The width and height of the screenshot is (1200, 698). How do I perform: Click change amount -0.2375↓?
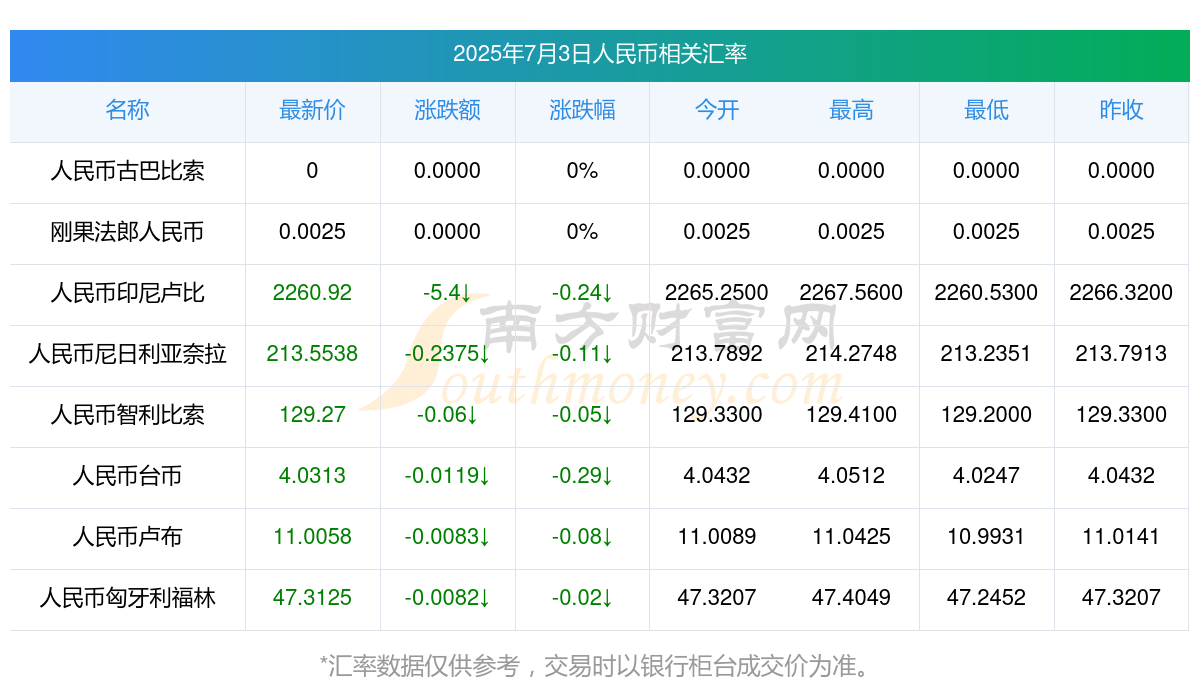point(447,354)
